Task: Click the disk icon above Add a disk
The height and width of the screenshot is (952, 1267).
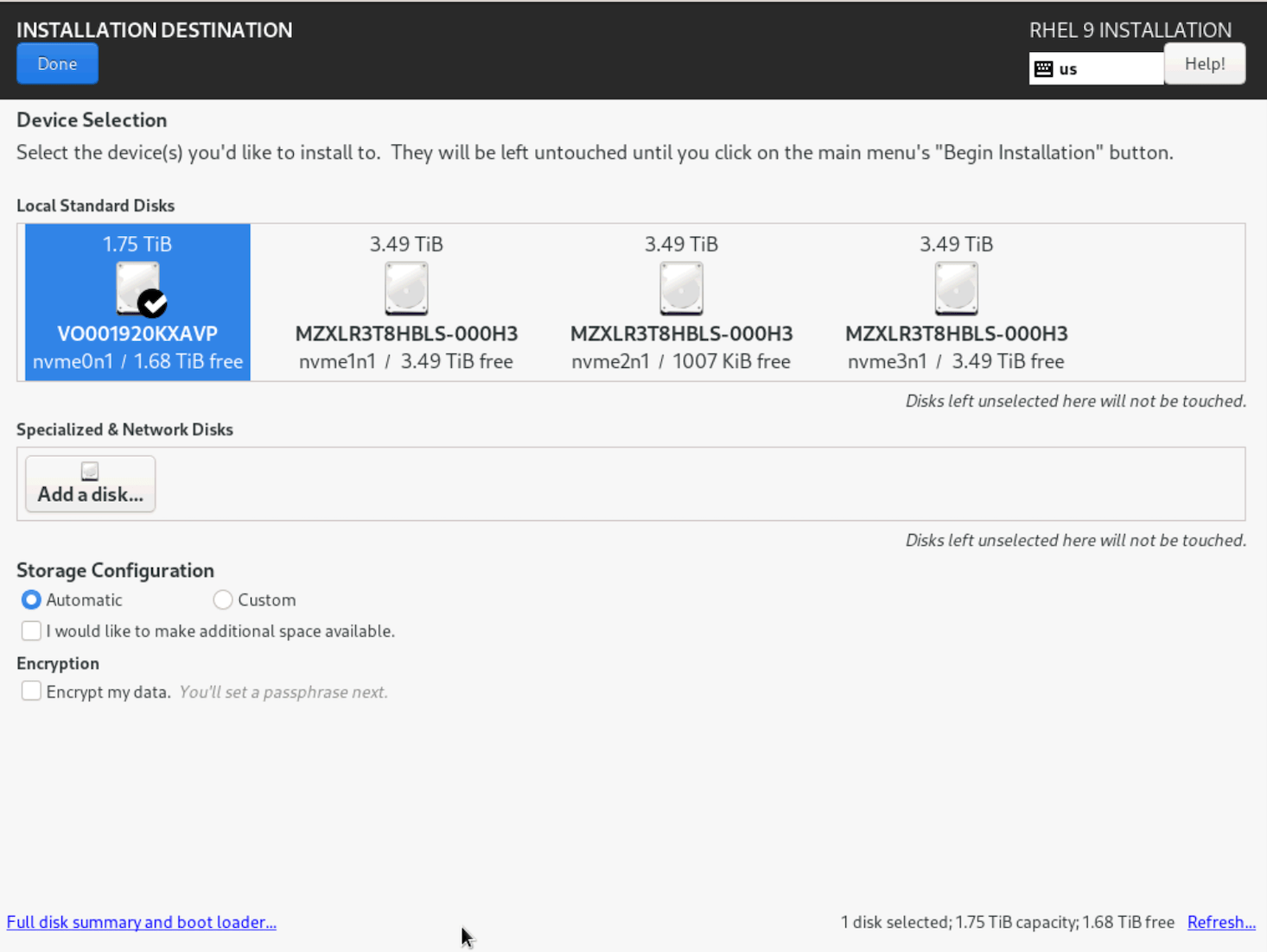Action: 89,470
